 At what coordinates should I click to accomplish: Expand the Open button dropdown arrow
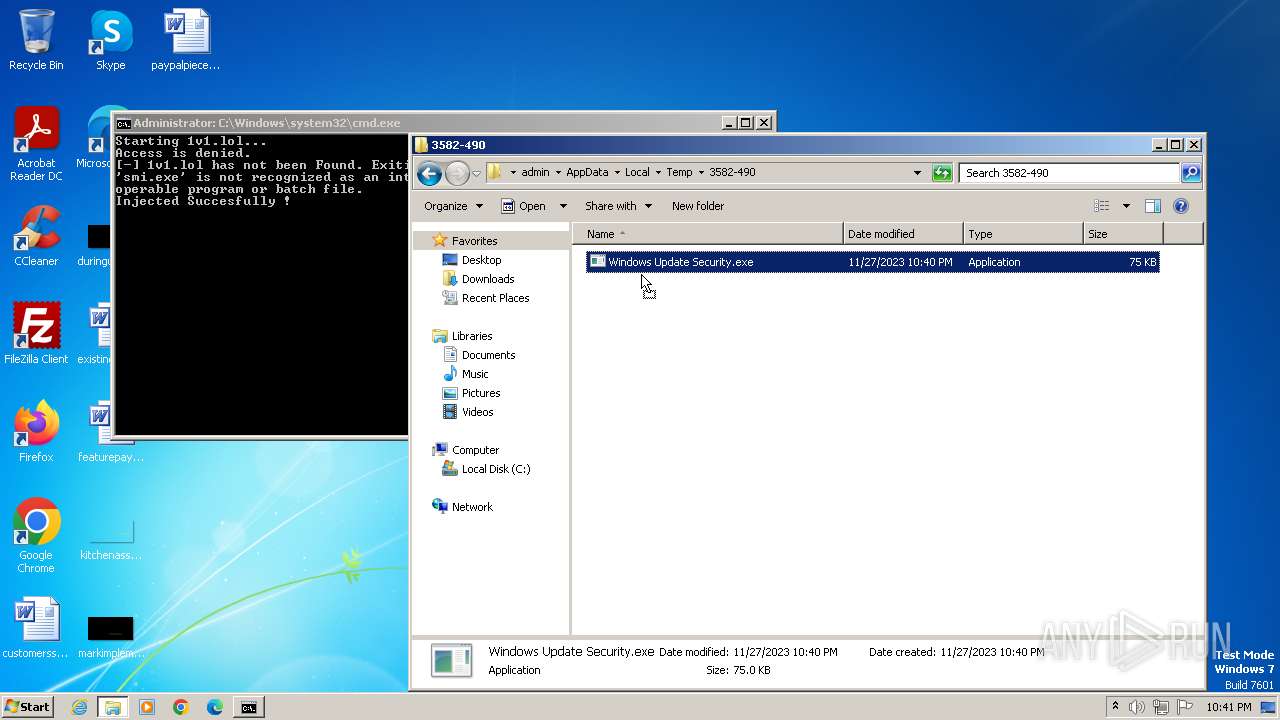(x=562, y=206)
